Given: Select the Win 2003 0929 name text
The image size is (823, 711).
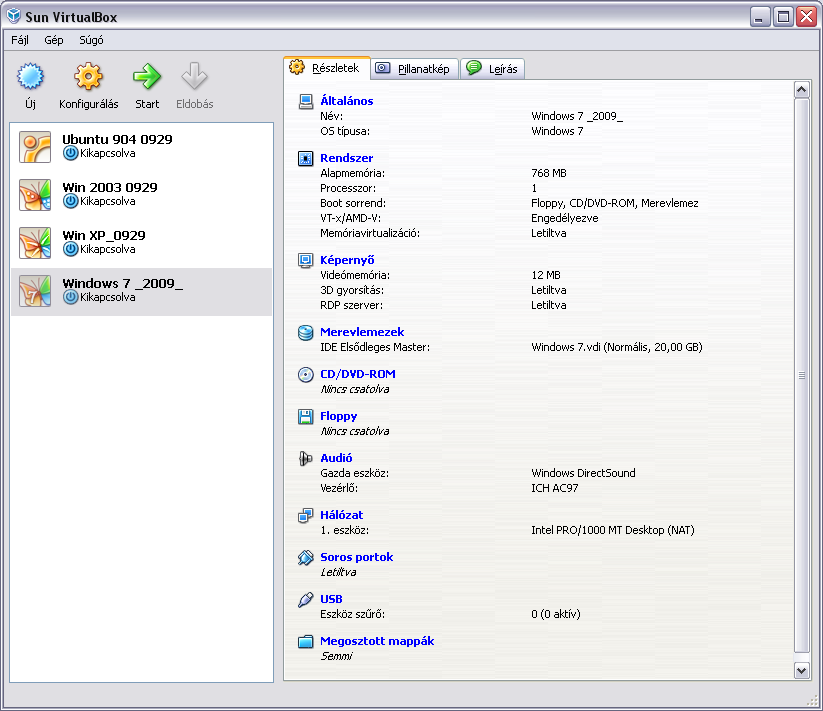Looking at the screenshot, I should coord(110,188).
